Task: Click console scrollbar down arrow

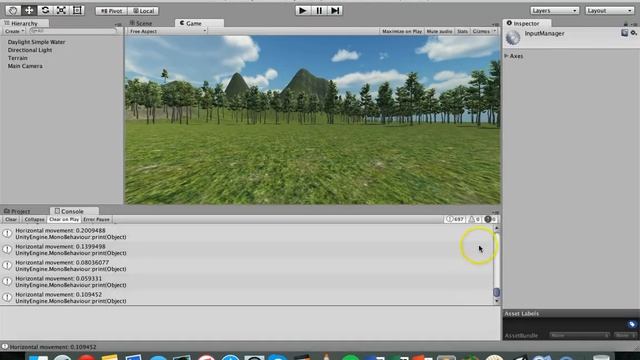Action: click(x=497, y=301)
